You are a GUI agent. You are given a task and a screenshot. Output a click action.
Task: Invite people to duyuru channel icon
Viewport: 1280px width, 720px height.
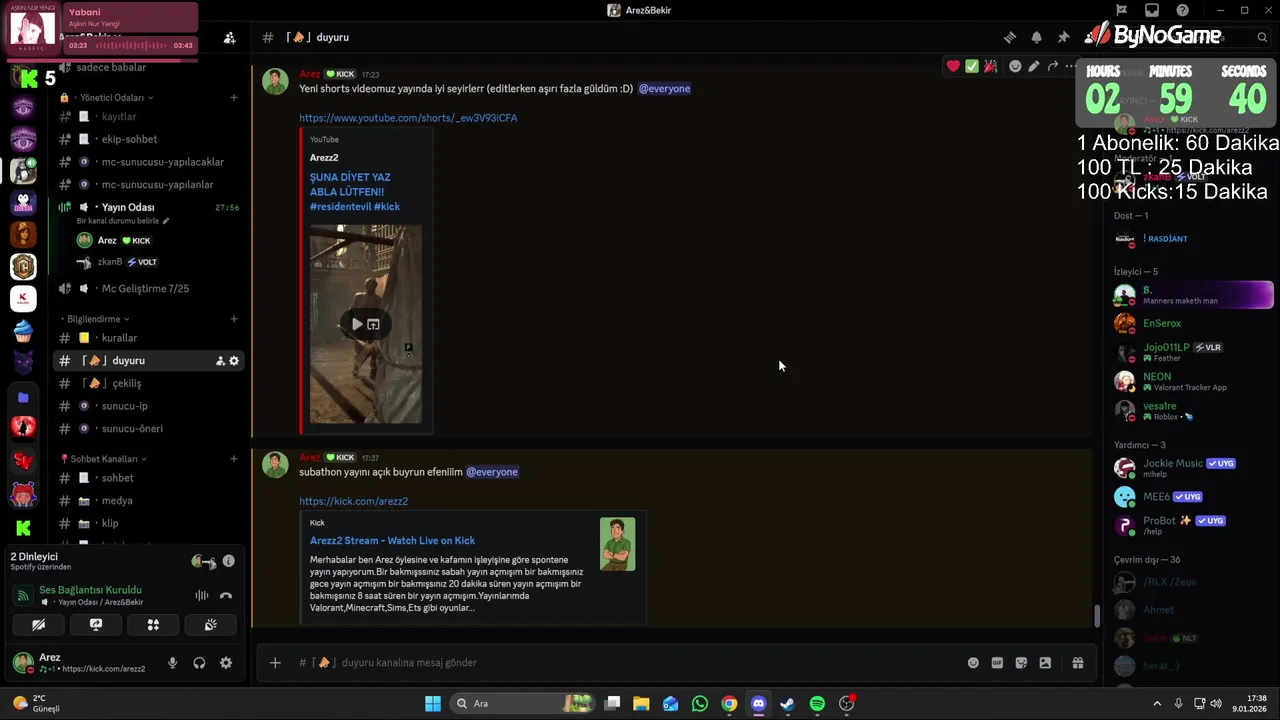tap(220, 360)
